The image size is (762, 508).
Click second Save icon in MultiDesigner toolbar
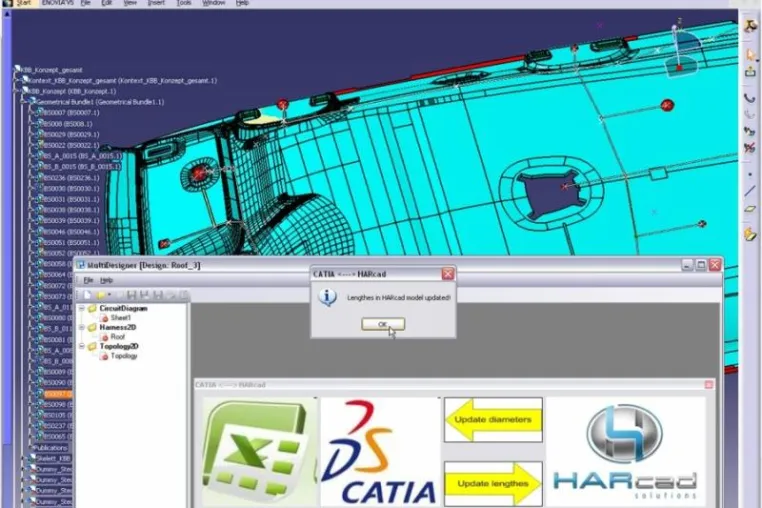[144, 295]
